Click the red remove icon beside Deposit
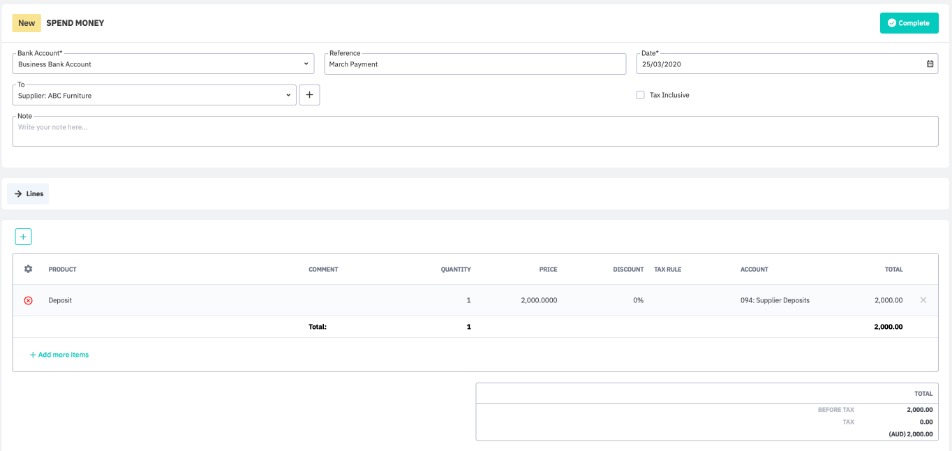 point(28,300)
